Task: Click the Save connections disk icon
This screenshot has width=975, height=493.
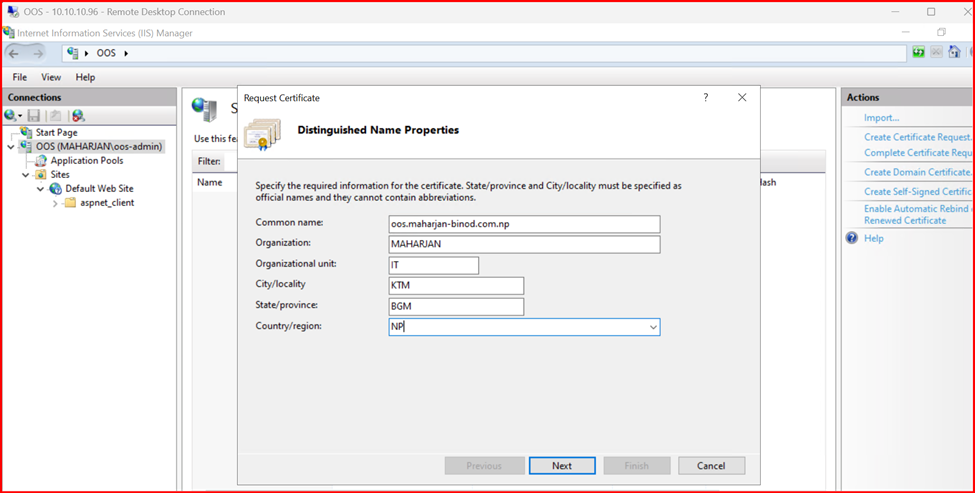Action: (34, 116)
